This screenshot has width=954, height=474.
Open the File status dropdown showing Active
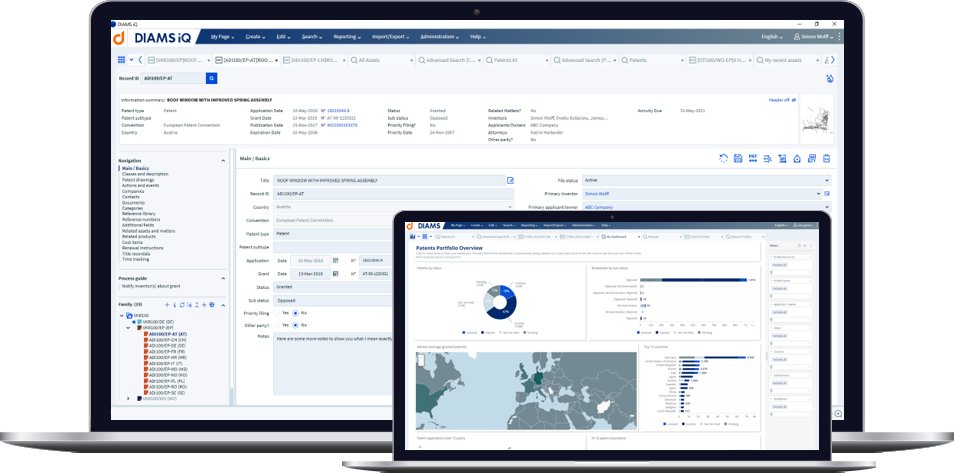(706, 180)
